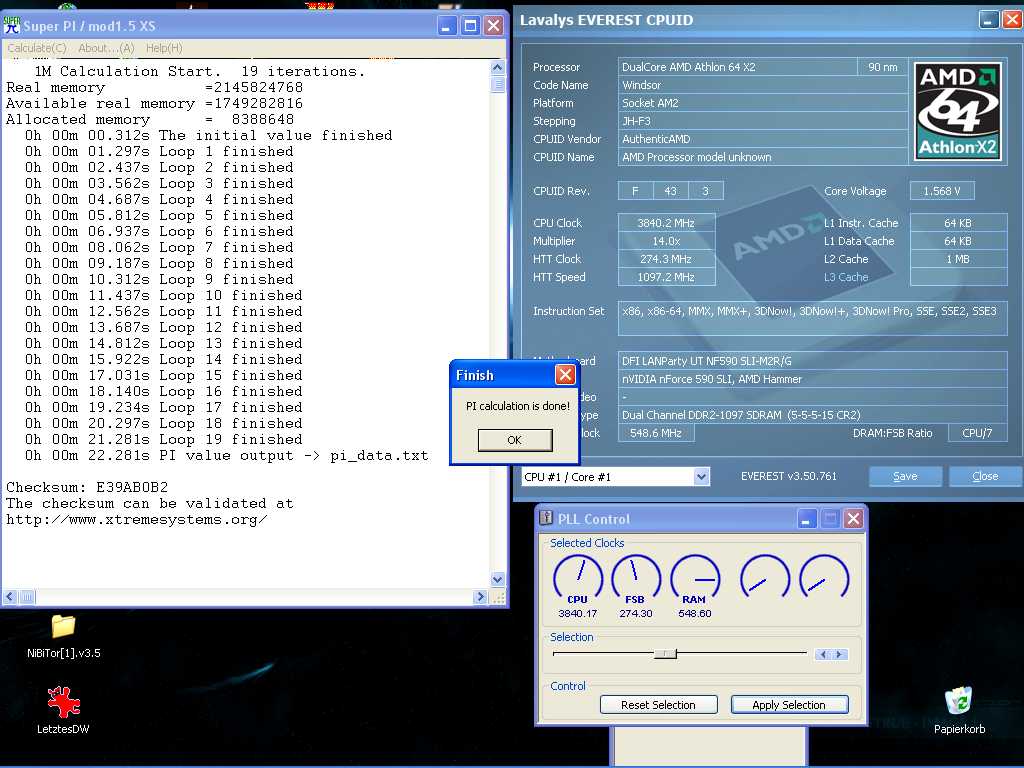Close the PLL Control window
The image size is (1024, 768).
[854, 519]
